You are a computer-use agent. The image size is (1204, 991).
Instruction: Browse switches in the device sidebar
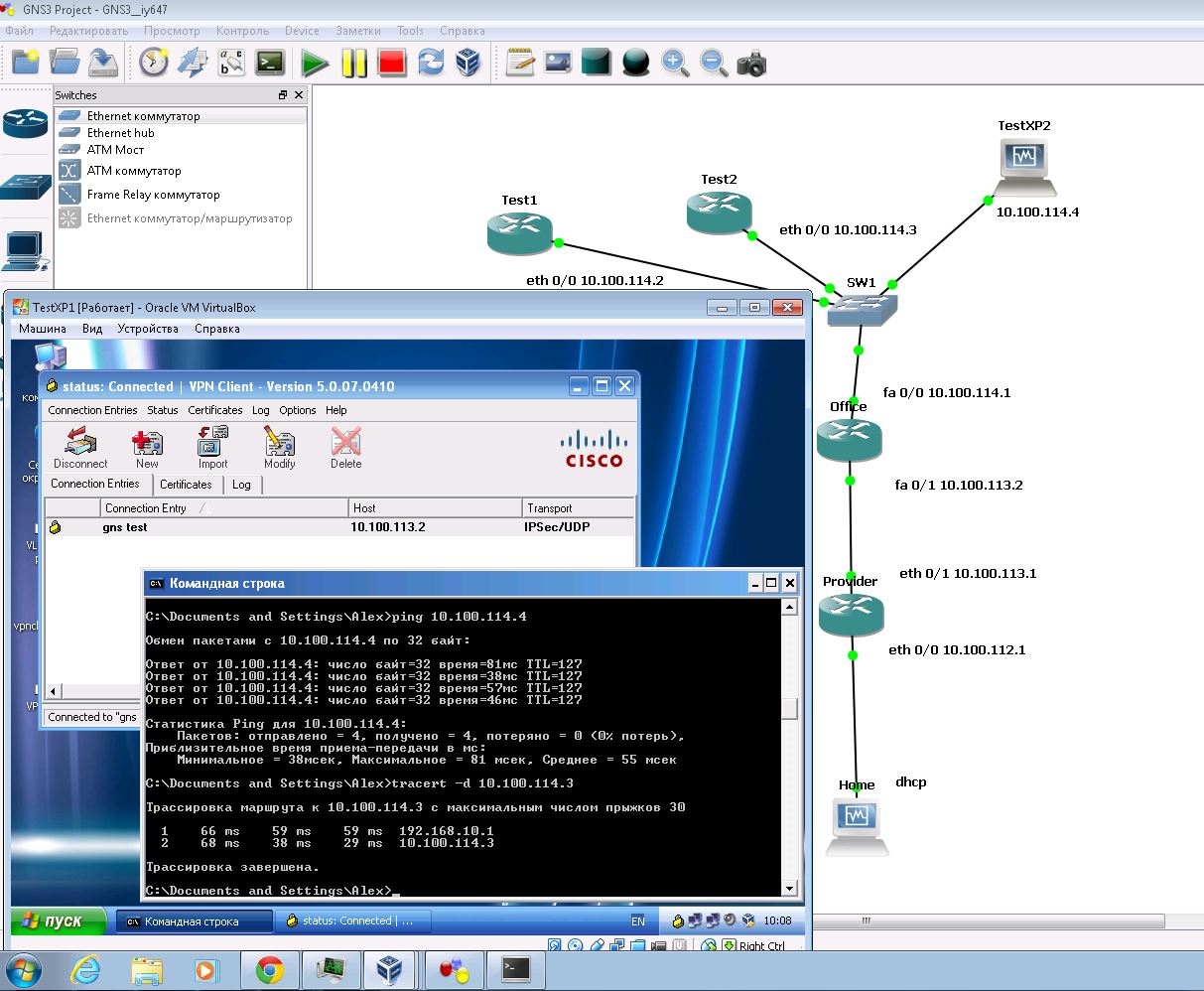(25, 186)
